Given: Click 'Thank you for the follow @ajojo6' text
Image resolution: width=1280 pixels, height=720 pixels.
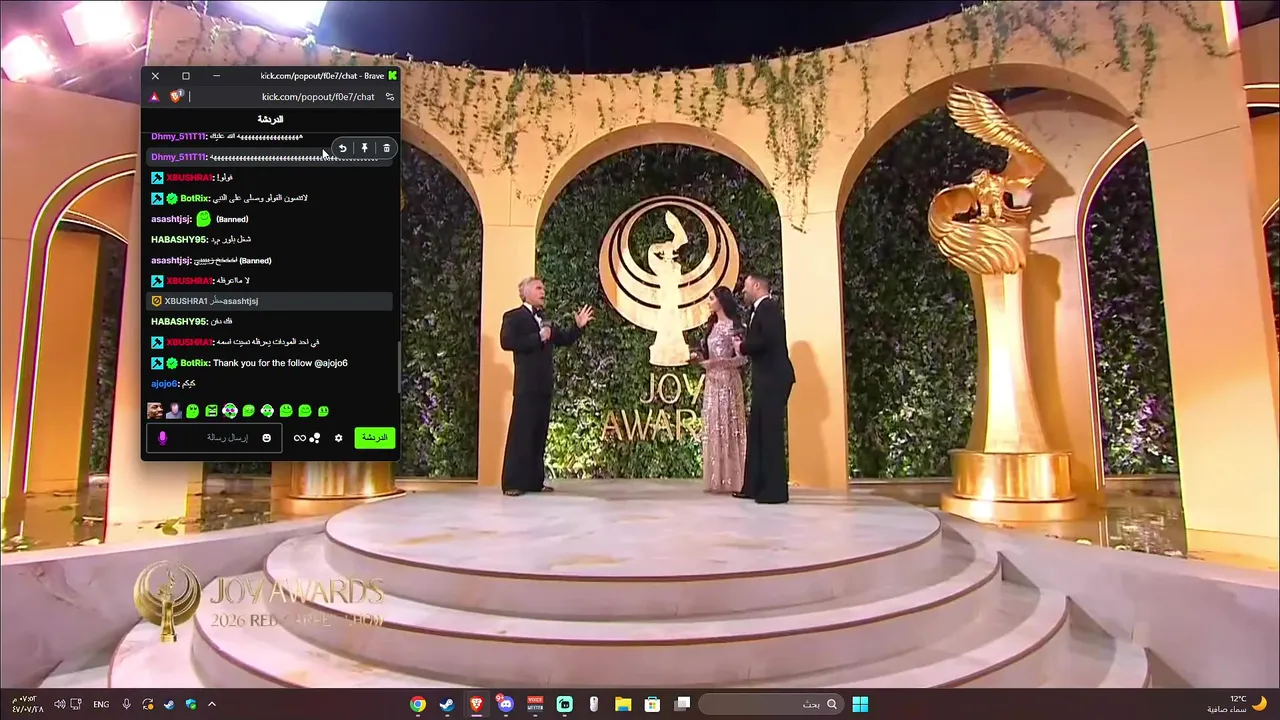Looking at the screenshot, I should (x=280, y=363).
